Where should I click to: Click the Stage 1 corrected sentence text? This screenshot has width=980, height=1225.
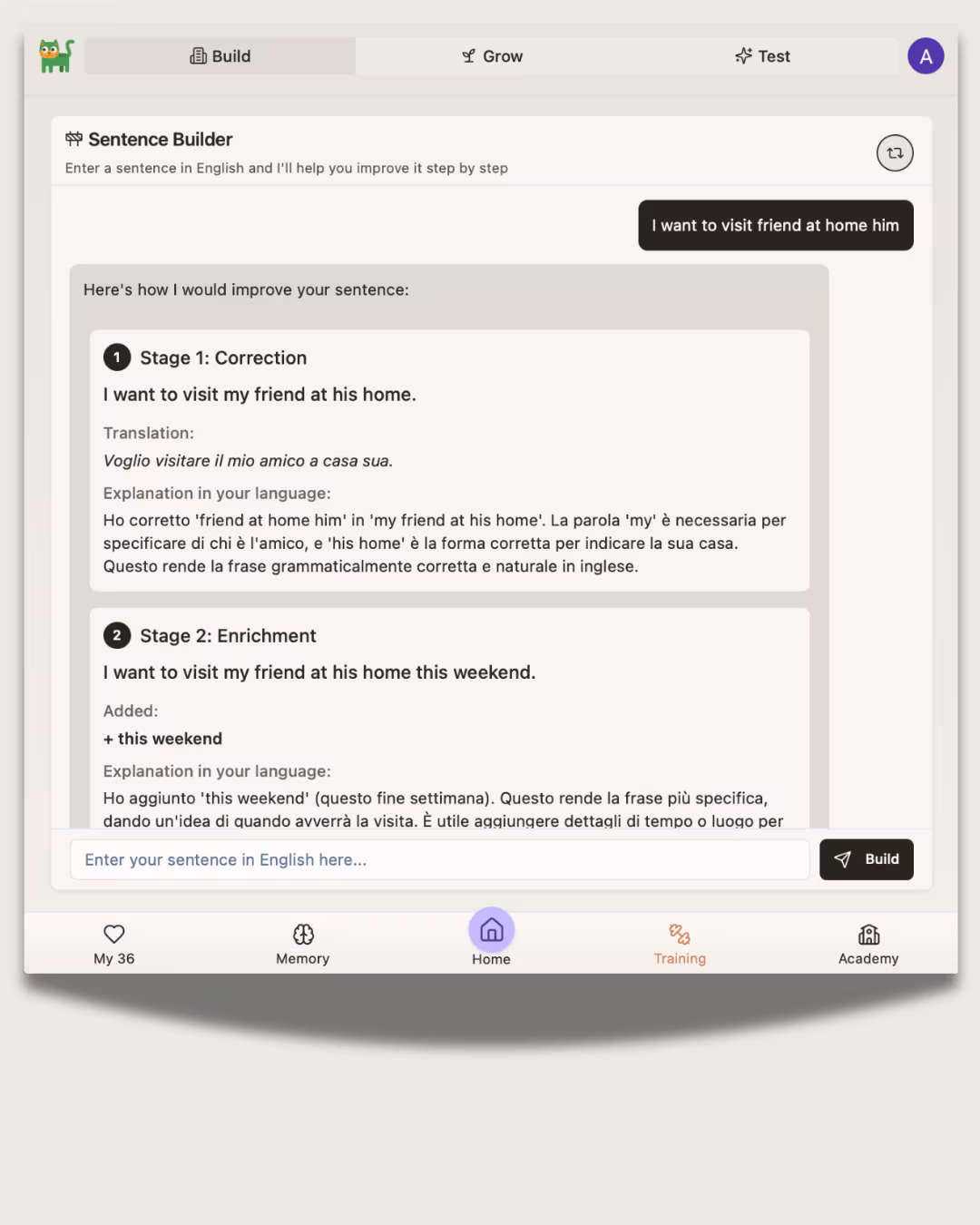click(260, 395)
